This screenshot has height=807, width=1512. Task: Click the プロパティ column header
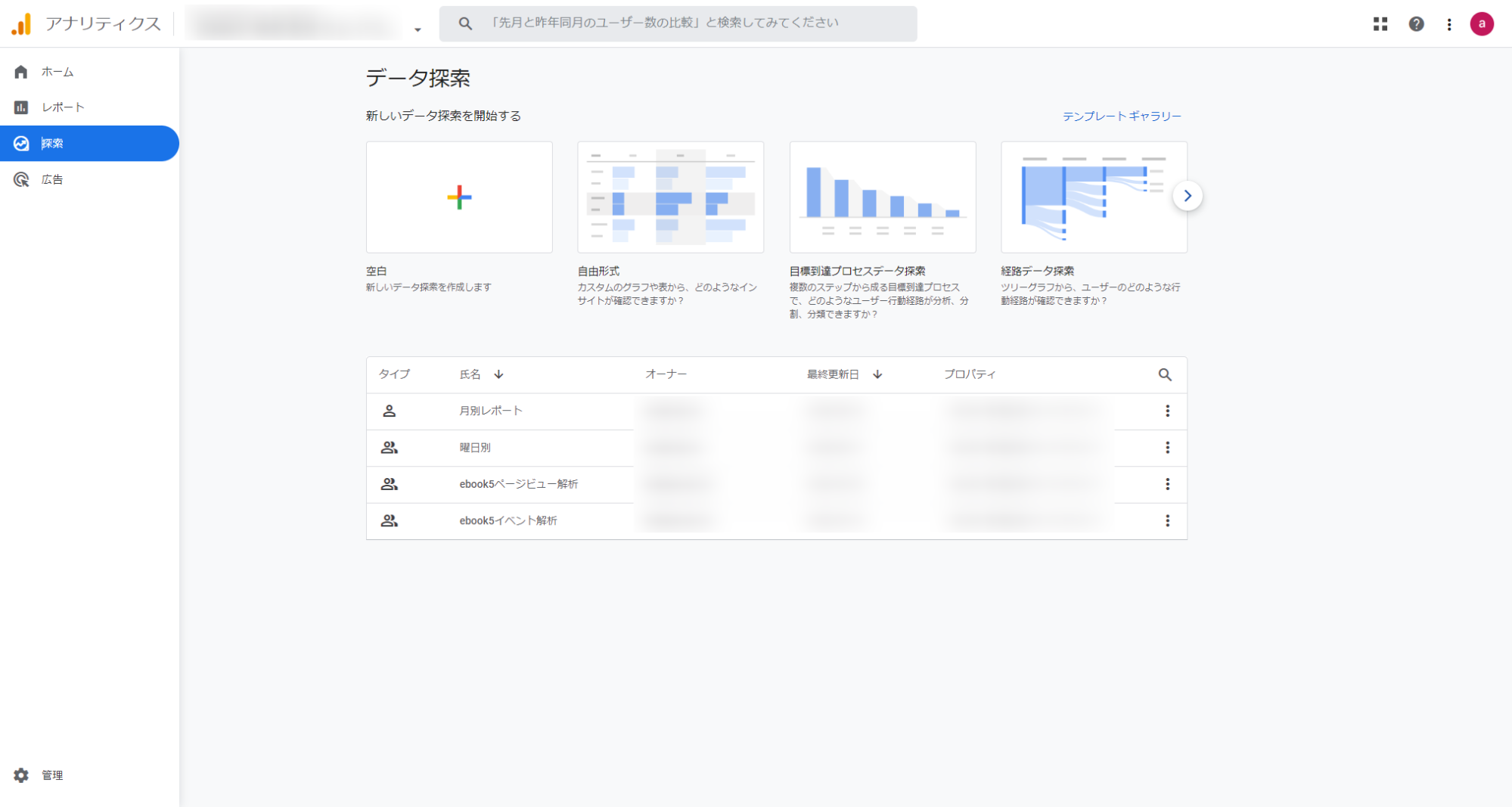coord(970,374)
